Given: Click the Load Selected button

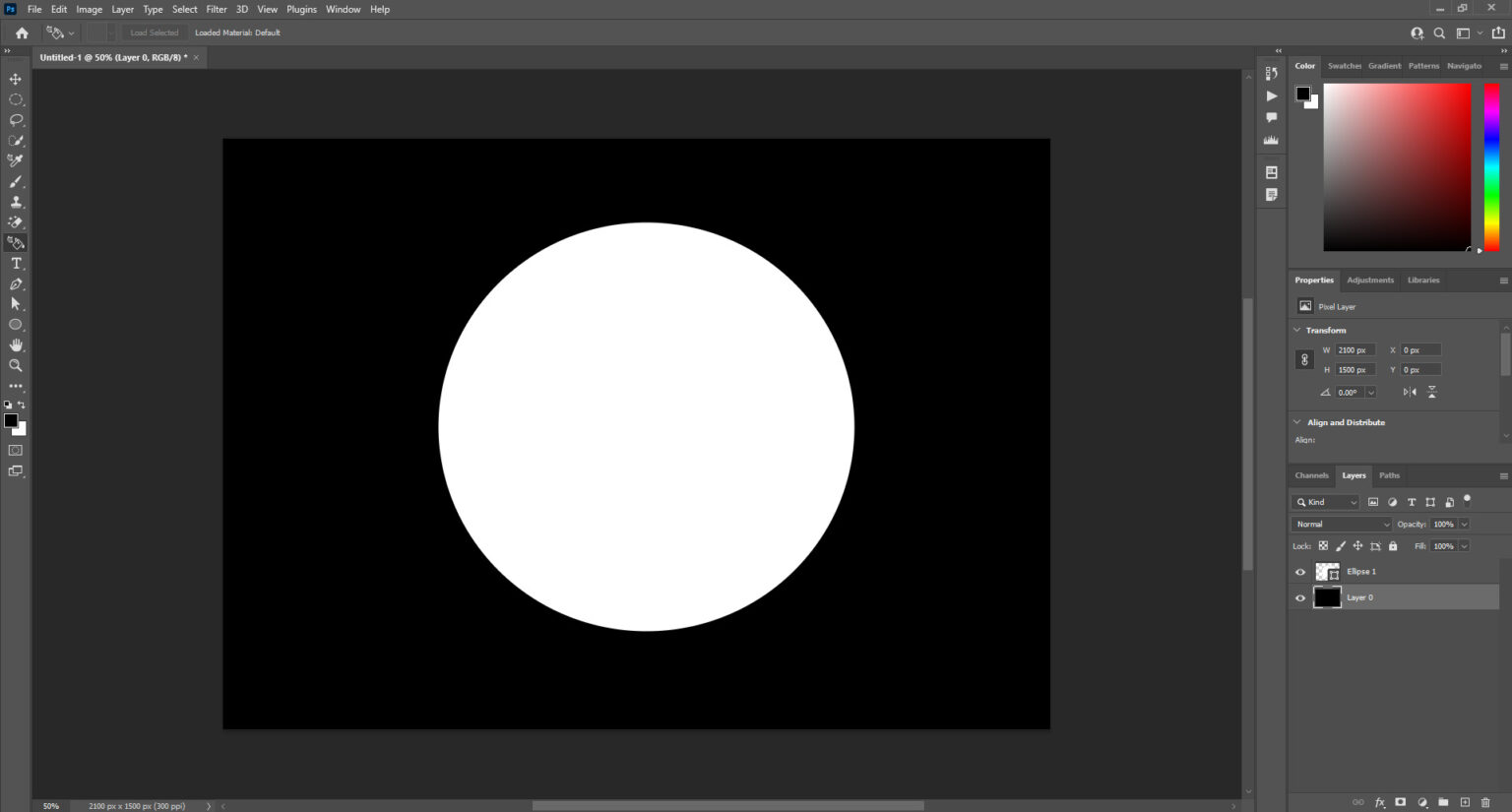Looking at the screenshot, I should (155, 32).
